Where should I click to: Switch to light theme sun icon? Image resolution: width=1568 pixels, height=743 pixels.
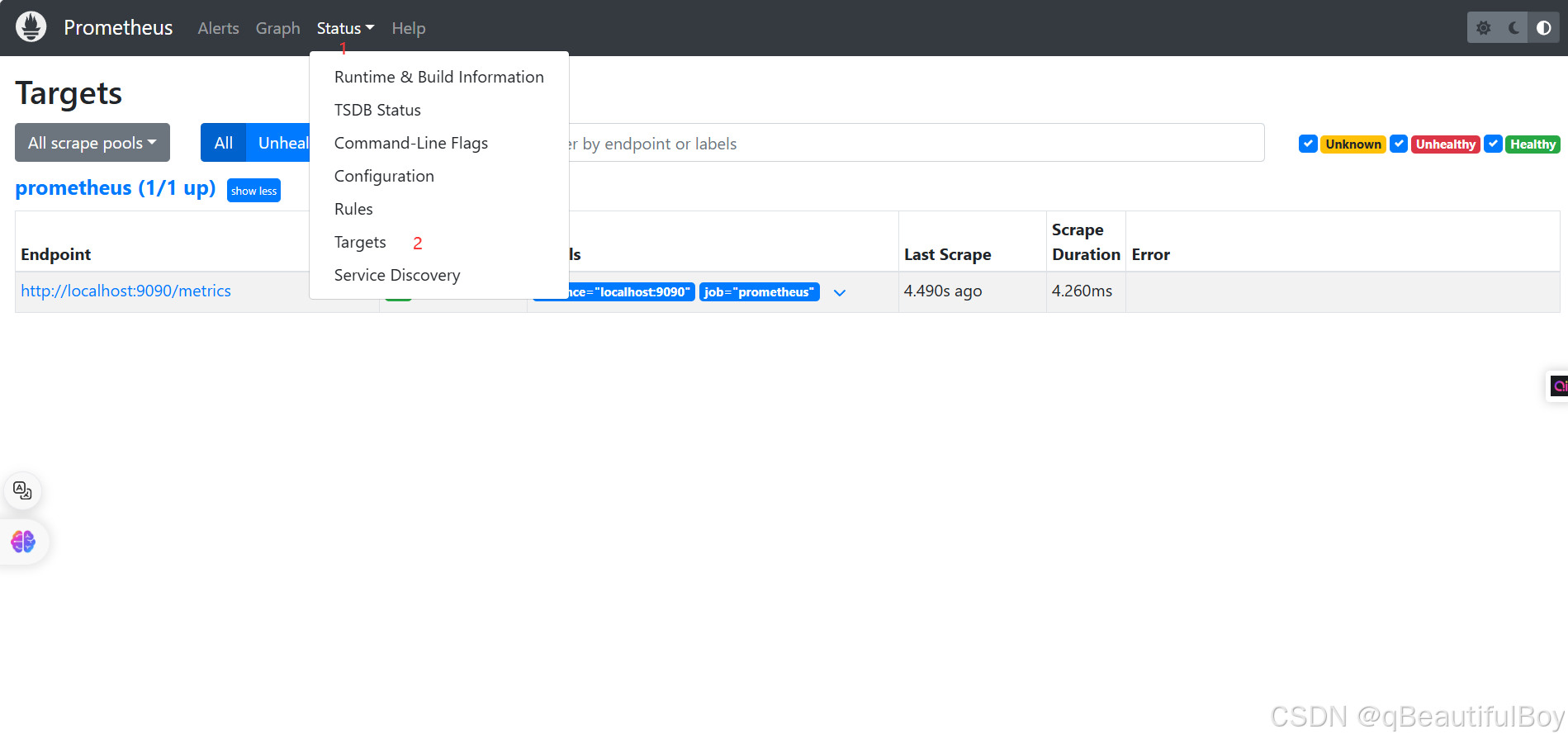(x=1483, y=28)
